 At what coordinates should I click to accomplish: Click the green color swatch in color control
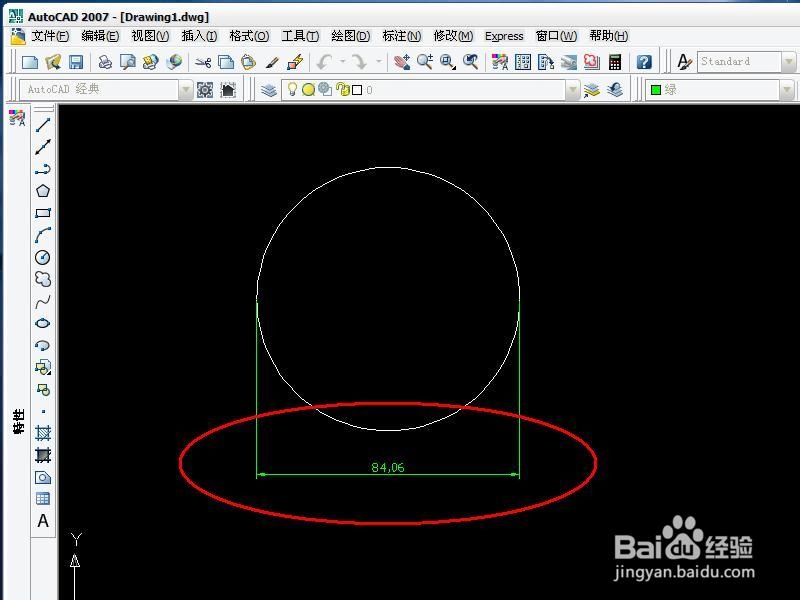point(656,90)
